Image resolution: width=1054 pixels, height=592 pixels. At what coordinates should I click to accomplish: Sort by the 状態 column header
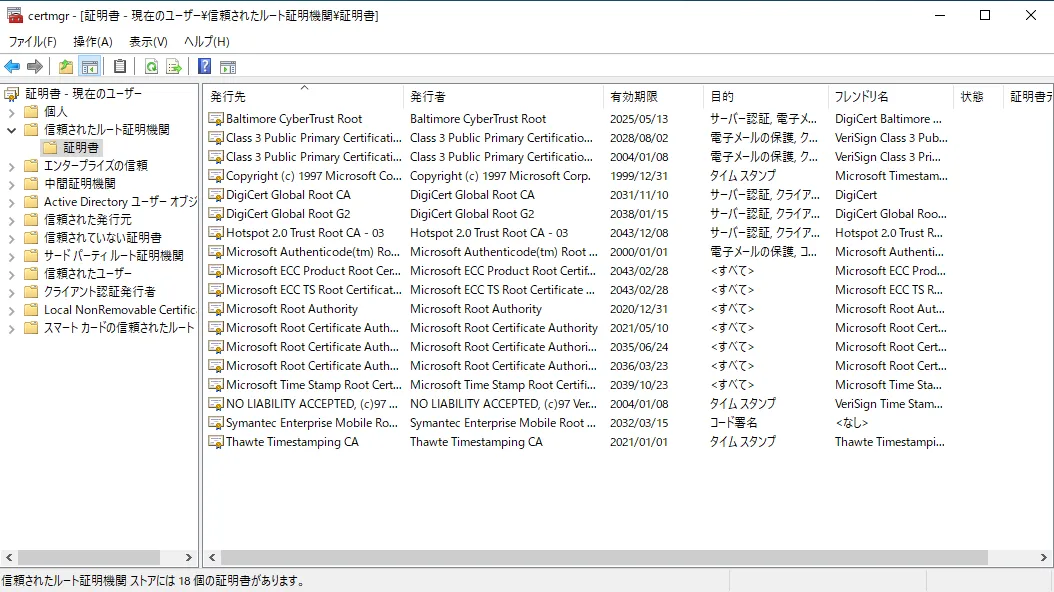click(978, 97)
